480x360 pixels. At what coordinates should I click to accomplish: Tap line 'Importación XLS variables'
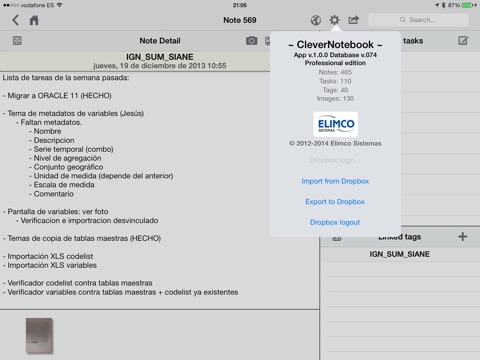(50, 265)
